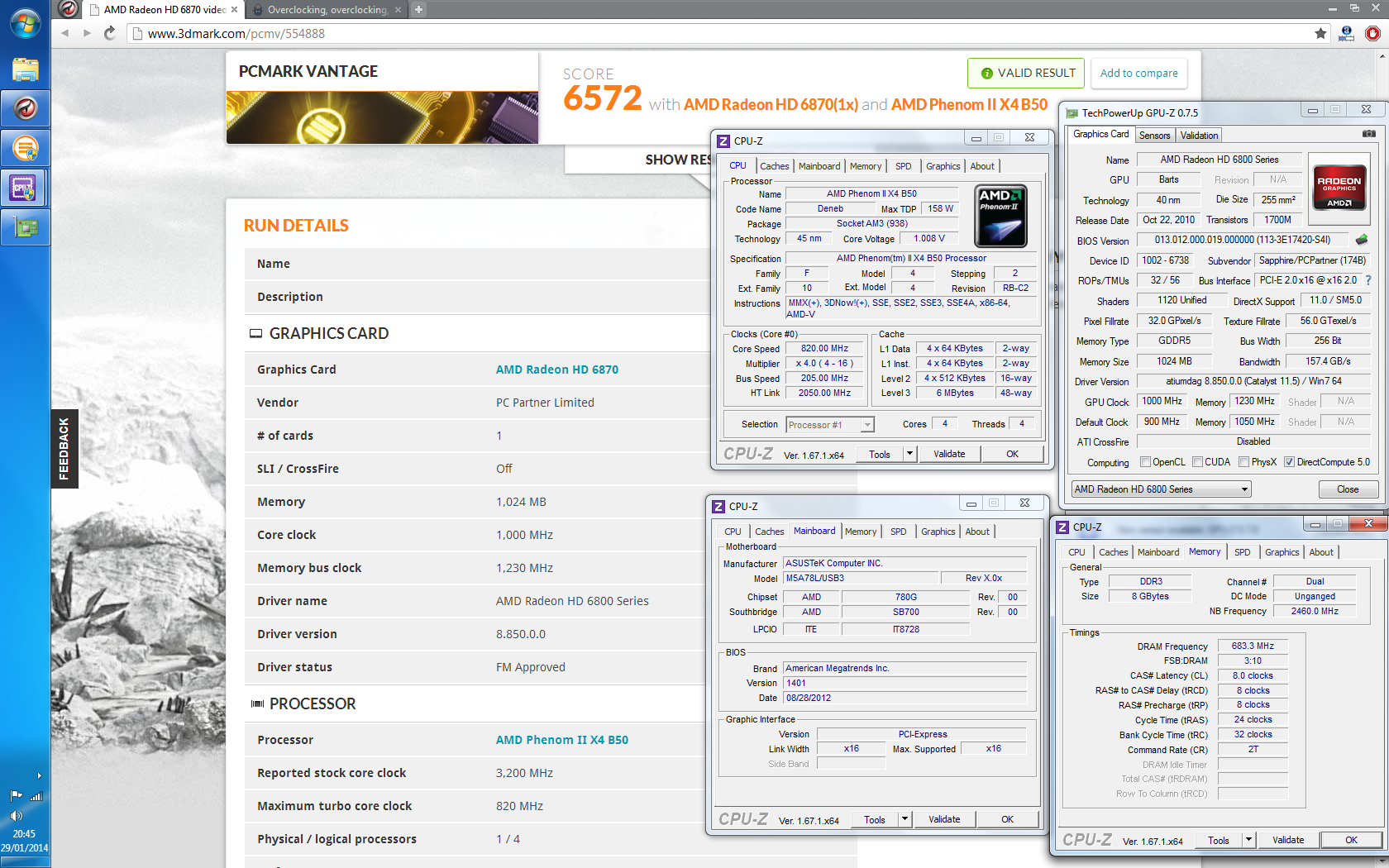Switch to Validation tab in GPU-Z
Image resolution: width=1389 pixels, height=868 pixels.
pyautogui.click(x=1199, y=136)
